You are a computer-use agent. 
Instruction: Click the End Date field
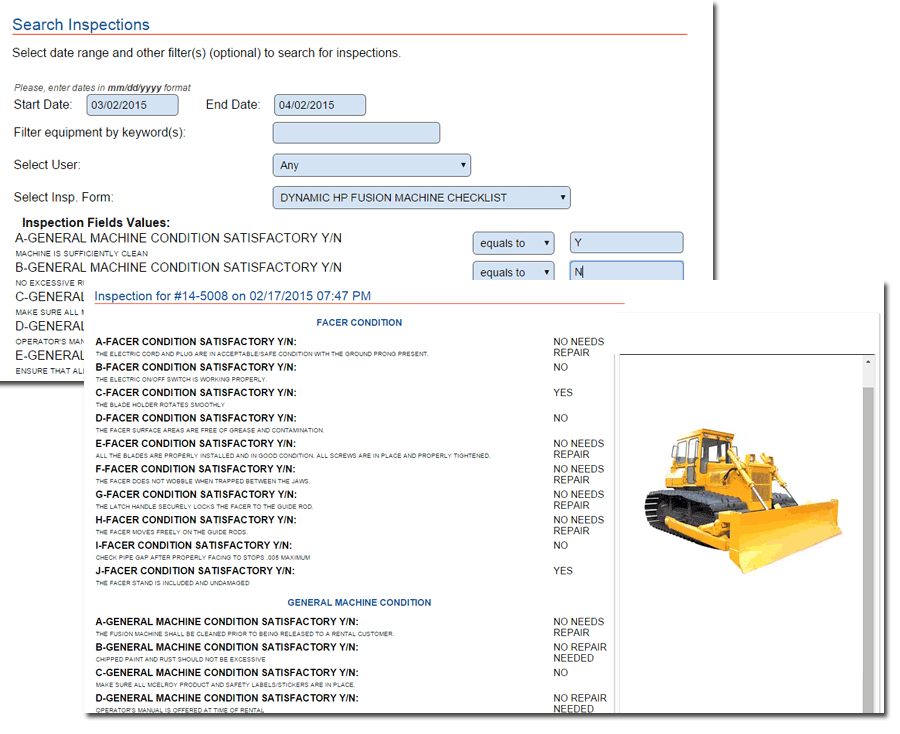pos(319,104)
